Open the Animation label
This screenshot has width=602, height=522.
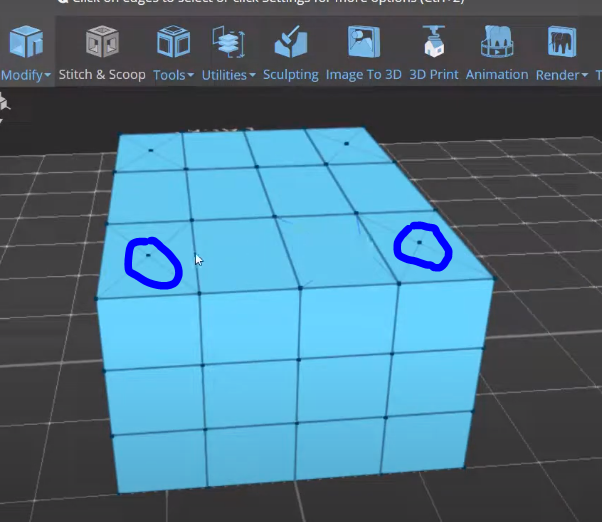click(497, 74)
